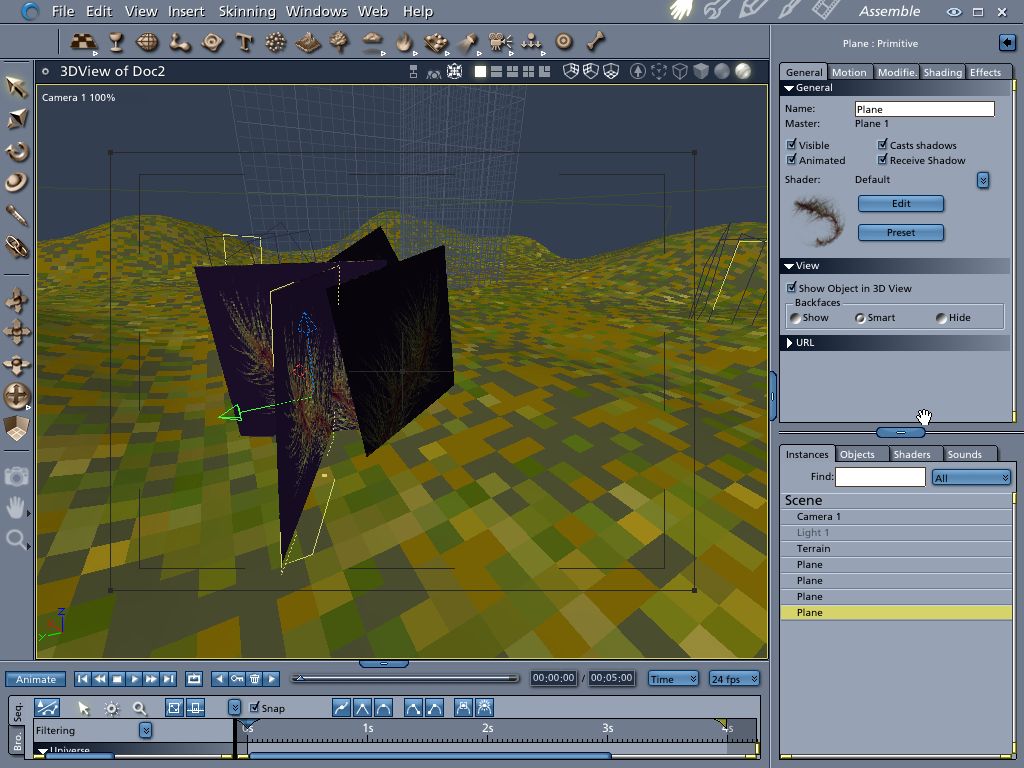The image size is (1024, 768).
Task: Switch to the Shading tab
Action: (942, 72)
